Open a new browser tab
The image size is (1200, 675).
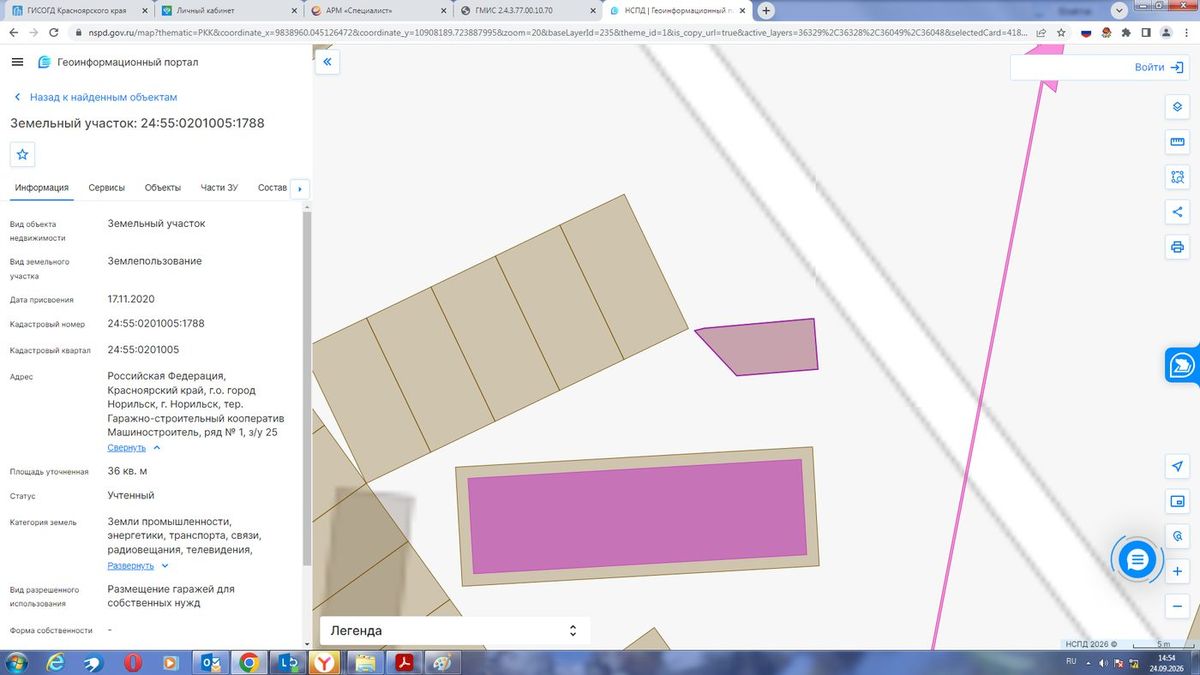767,11
